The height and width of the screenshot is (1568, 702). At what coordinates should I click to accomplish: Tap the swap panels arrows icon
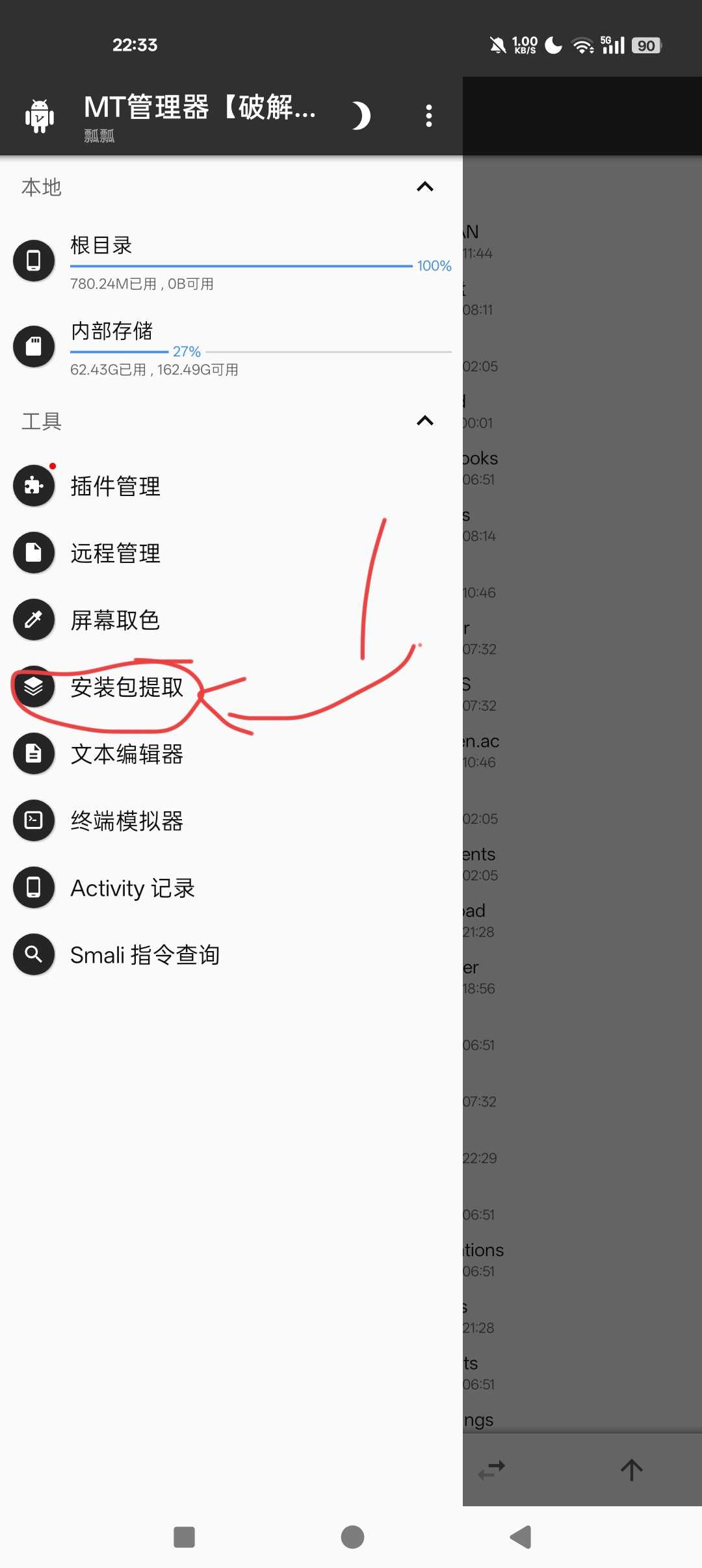pos(491,1470)
